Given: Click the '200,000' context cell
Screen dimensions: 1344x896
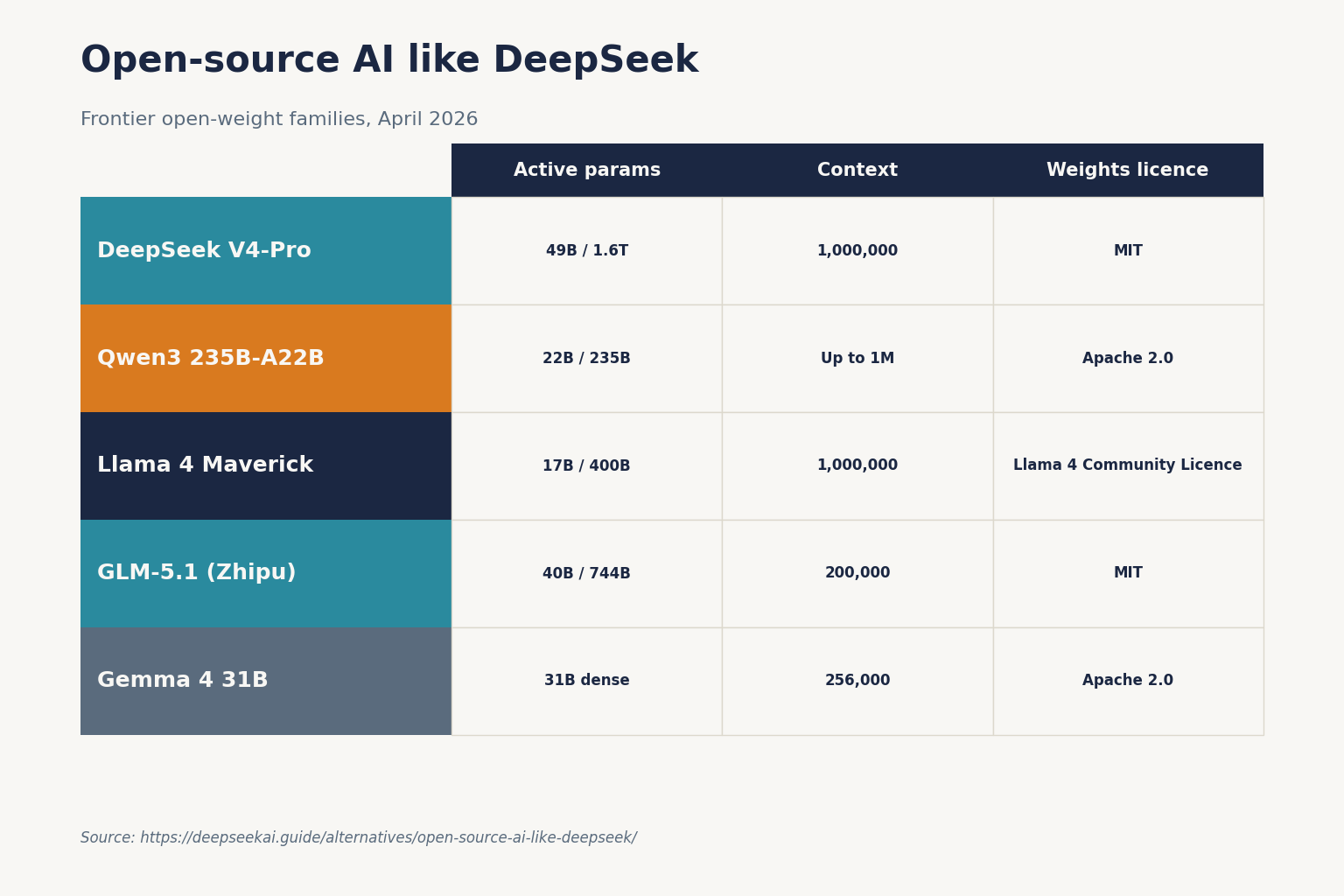Looking at the screenshot, I should click(x=857, y=574).
